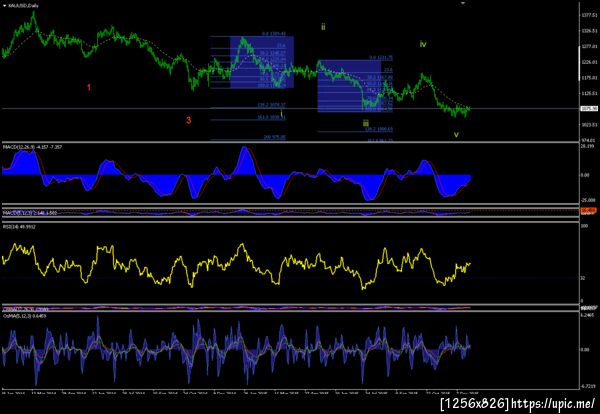600x414 pixels.
Task: Select the second Fibonacci 0.0 1231.75 level label
Action: tap(381, 58)
